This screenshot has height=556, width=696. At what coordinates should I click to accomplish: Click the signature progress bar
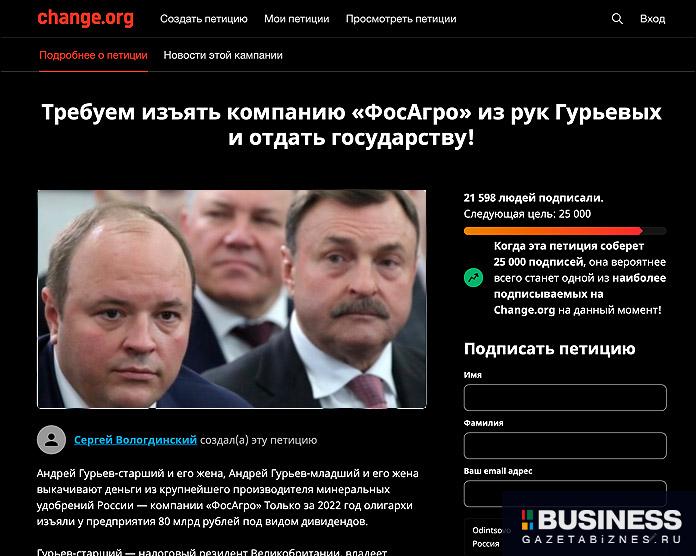[x=565, y=231]
